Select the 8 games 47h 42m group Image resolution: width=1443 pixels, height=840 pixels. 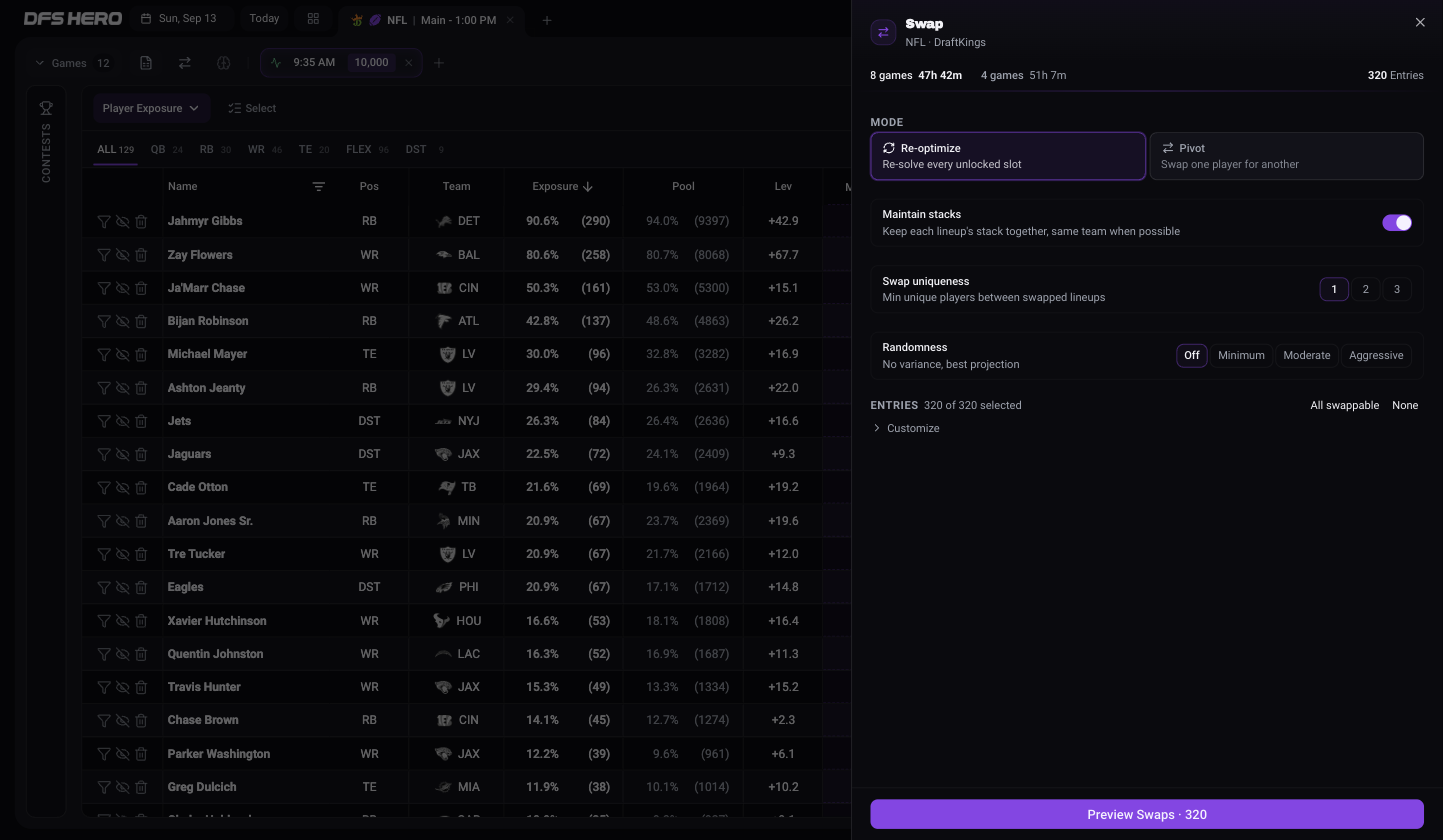916,75
